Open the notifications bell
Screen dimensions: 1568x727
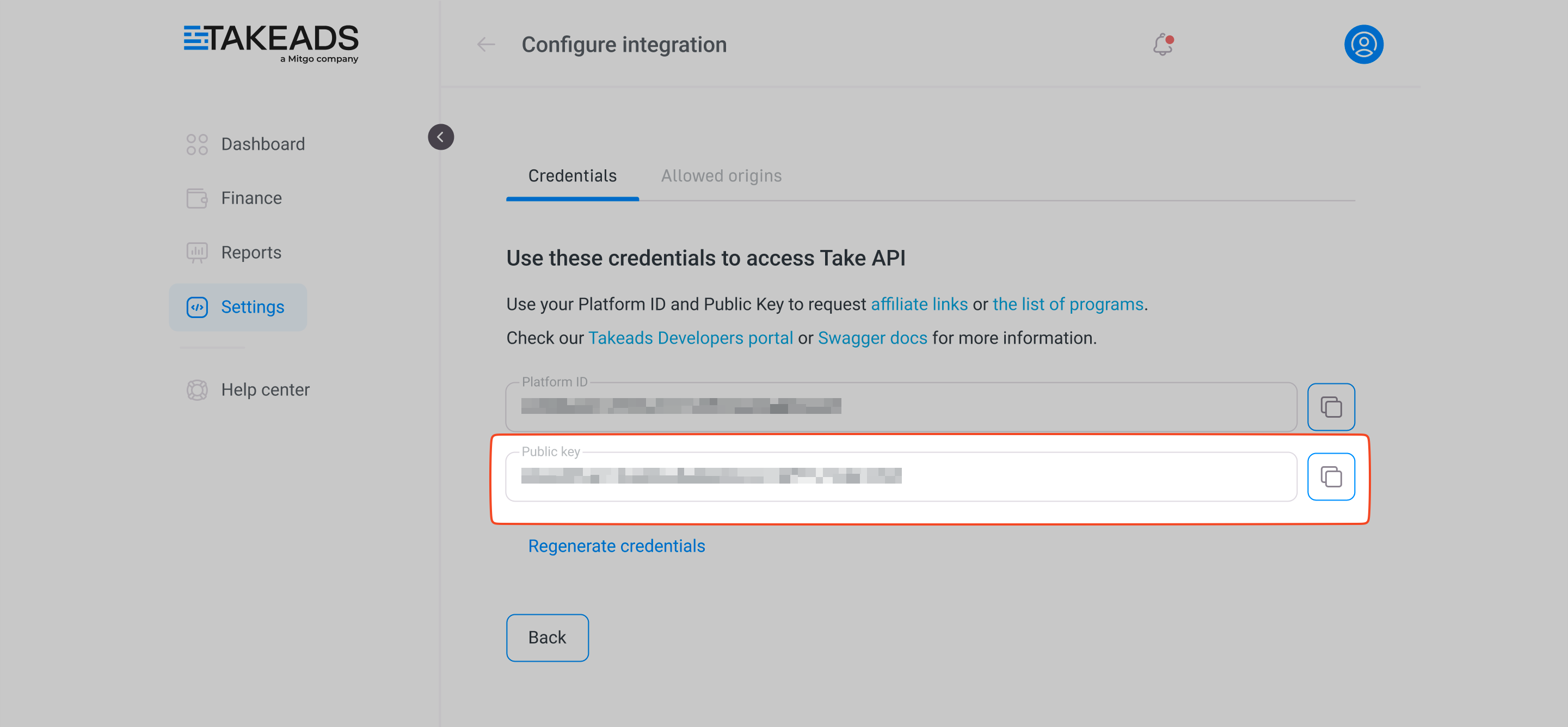pyautogui.click(x=1163, y=45)
